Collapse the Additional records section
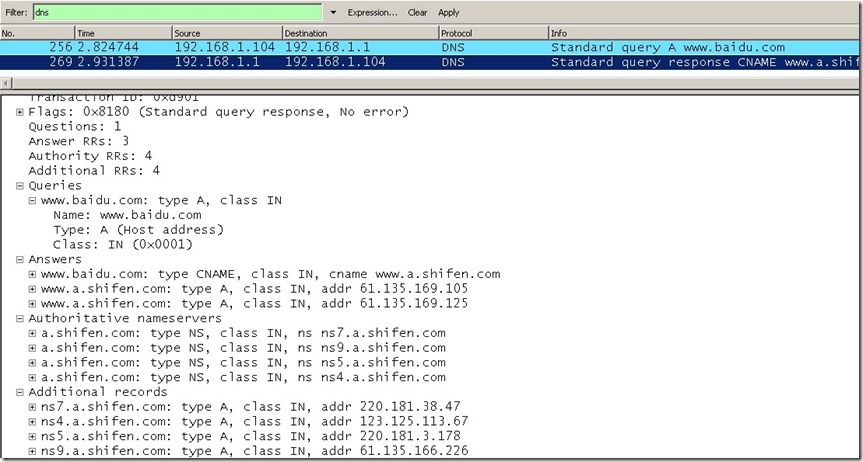 (x=20, y=393)
